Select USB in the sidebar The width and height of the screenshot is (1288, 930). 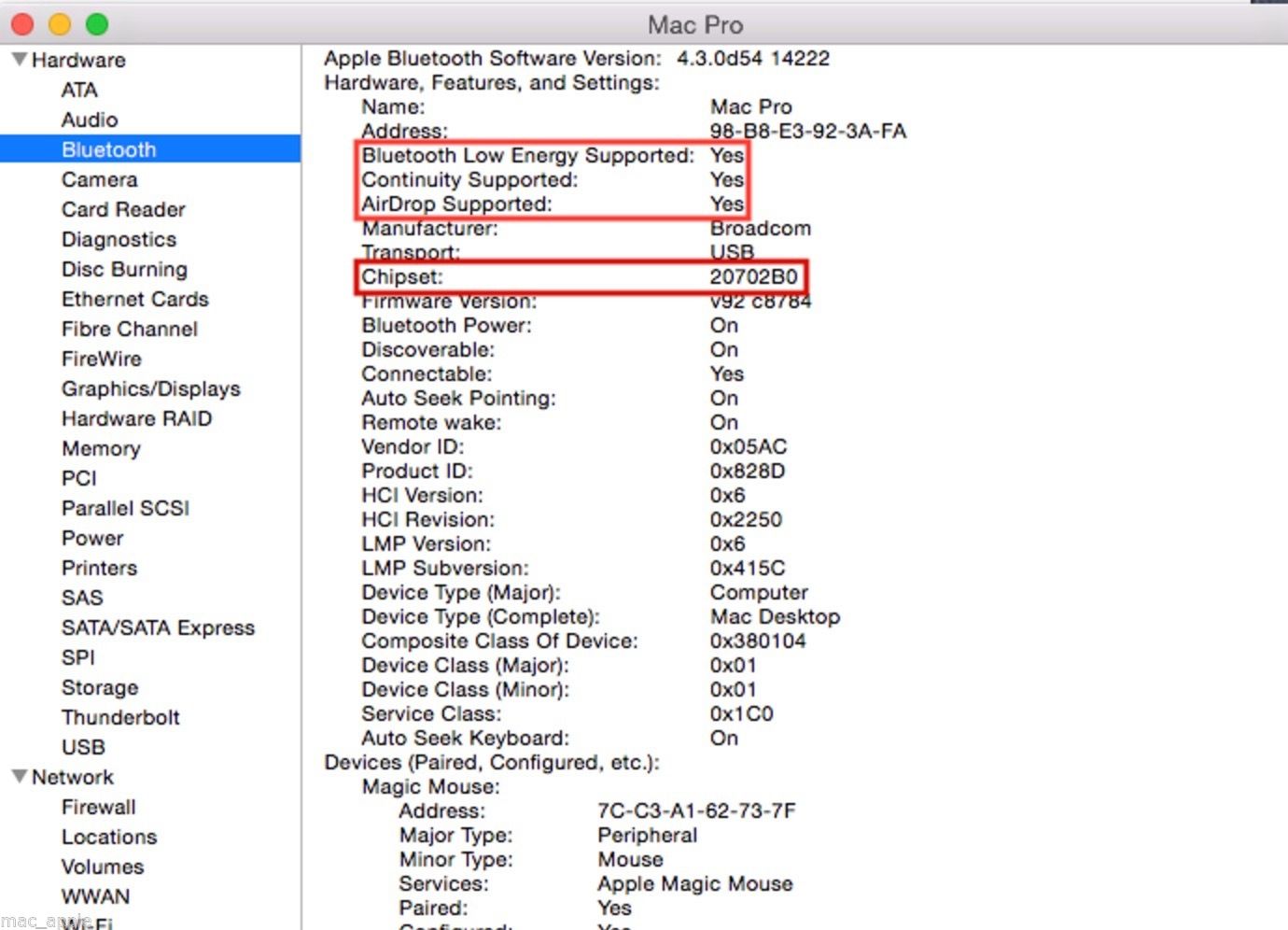tap(83, 747)
